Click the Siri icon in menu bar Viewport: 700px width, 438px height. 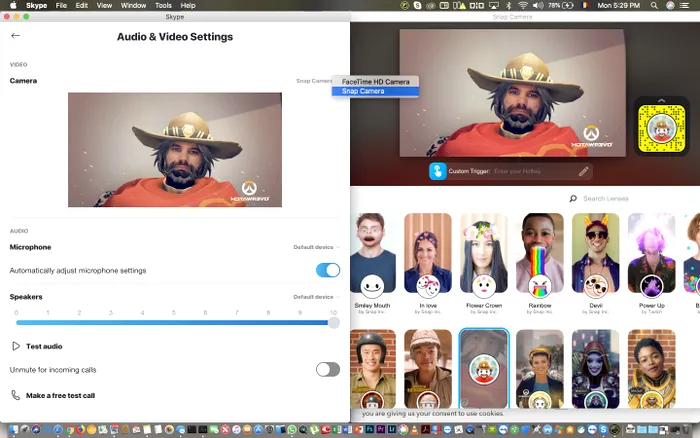pyautogui.click(x=670, y=5)
